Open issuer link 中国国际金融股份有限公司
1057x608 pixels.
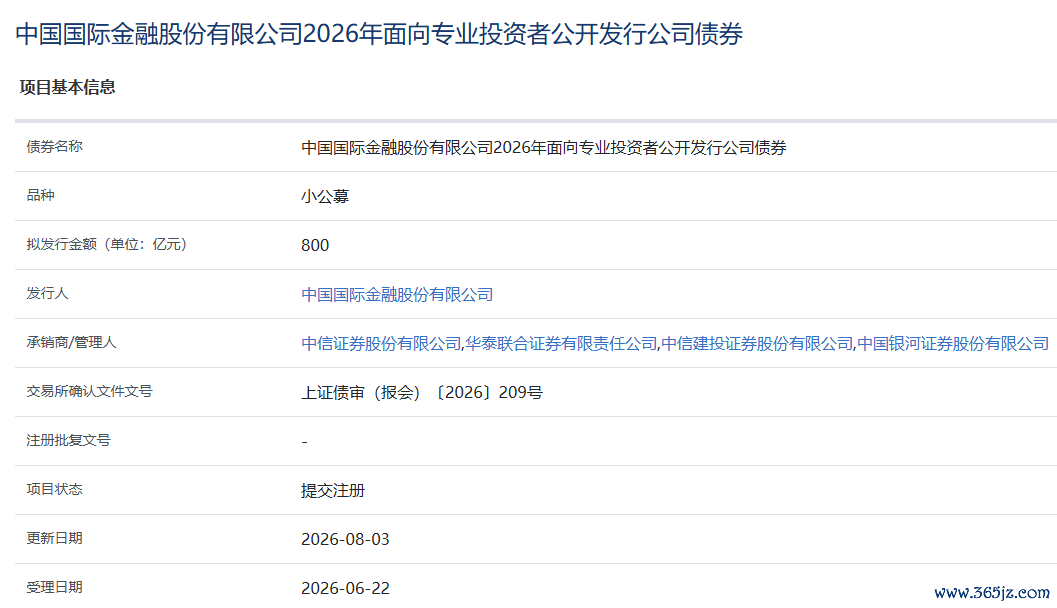396,295
